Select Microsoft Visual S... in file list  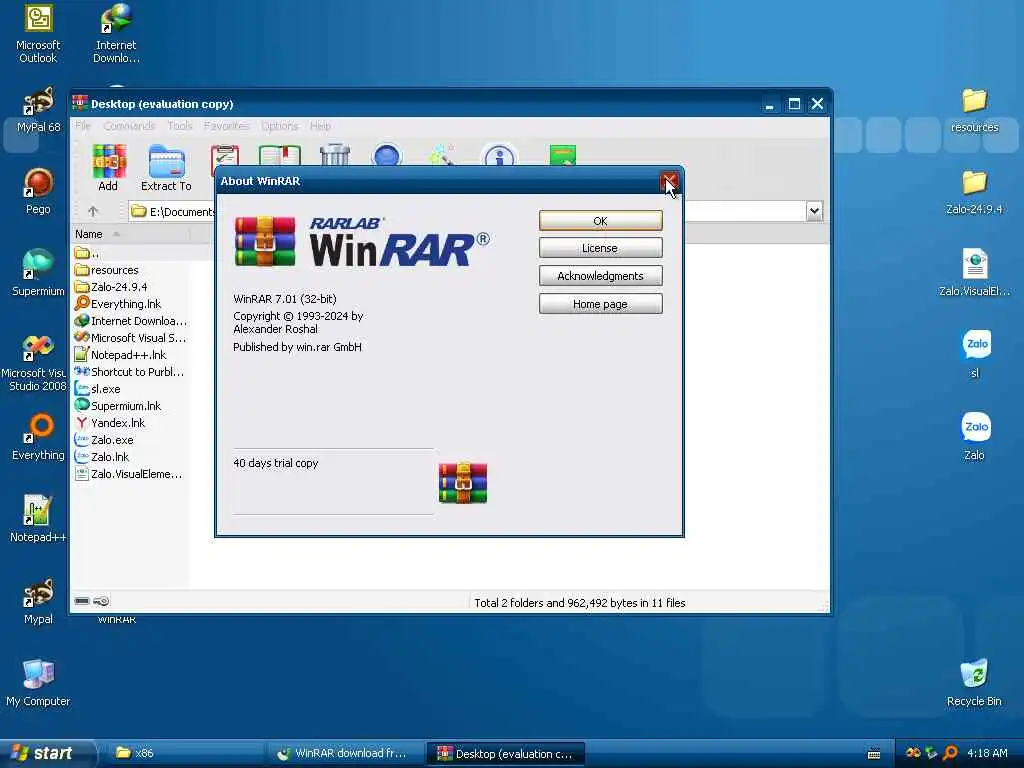pos(131,338)
